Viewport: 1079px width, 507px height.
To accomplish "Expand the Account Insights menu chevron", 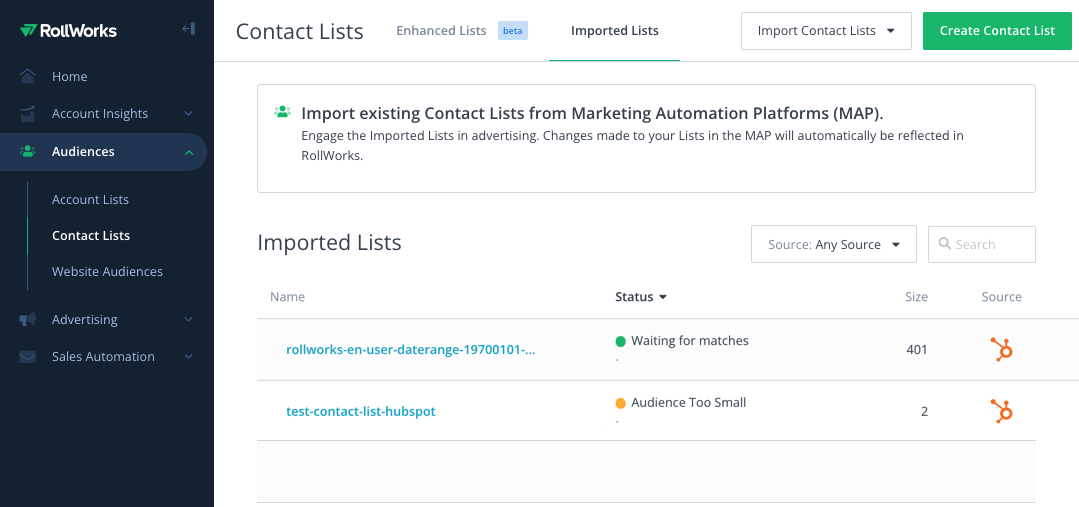I will (x=189, y=114).
